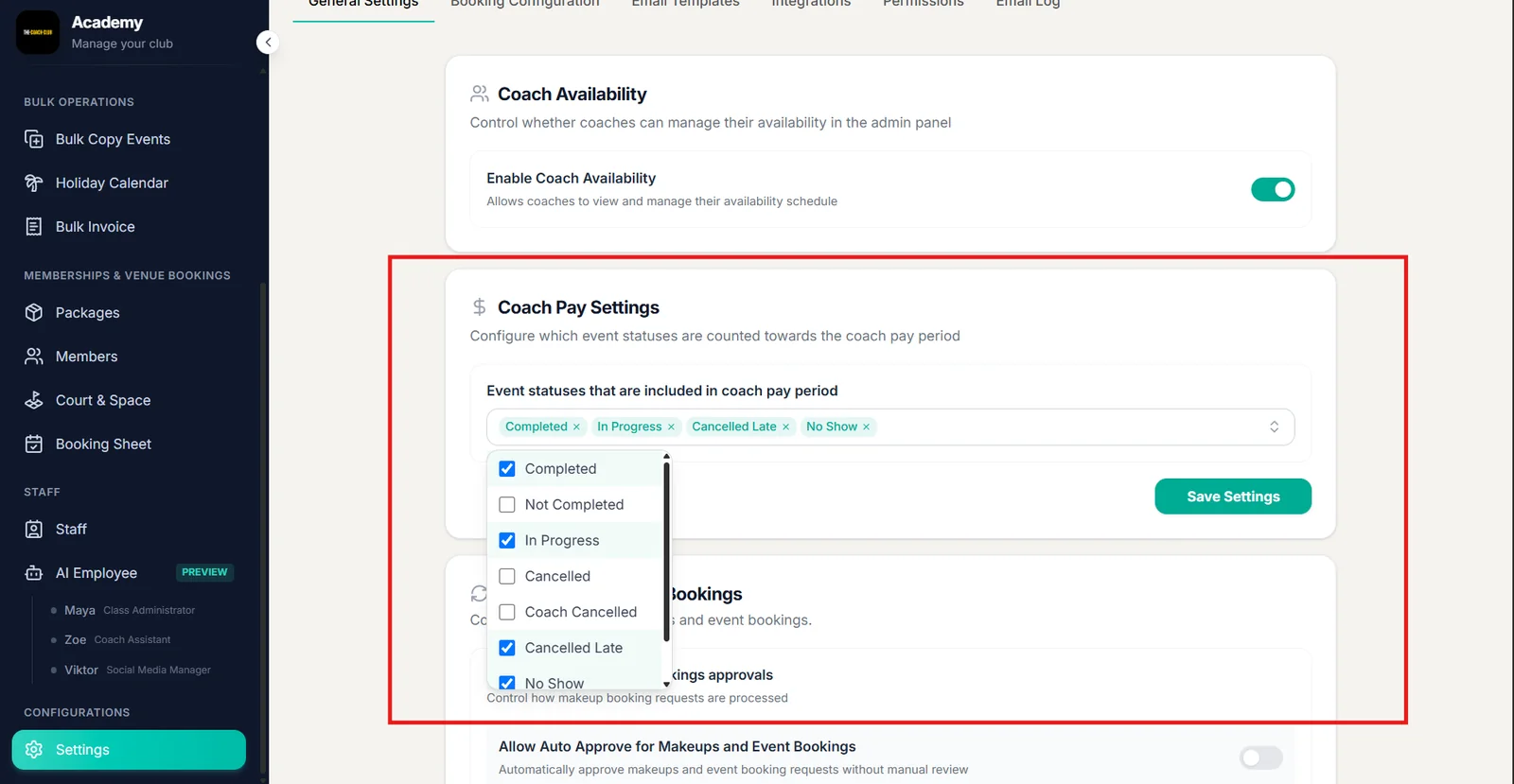Click the Settings gear icon in sidebar
1514x784 pixels.
tap(34, 749)
